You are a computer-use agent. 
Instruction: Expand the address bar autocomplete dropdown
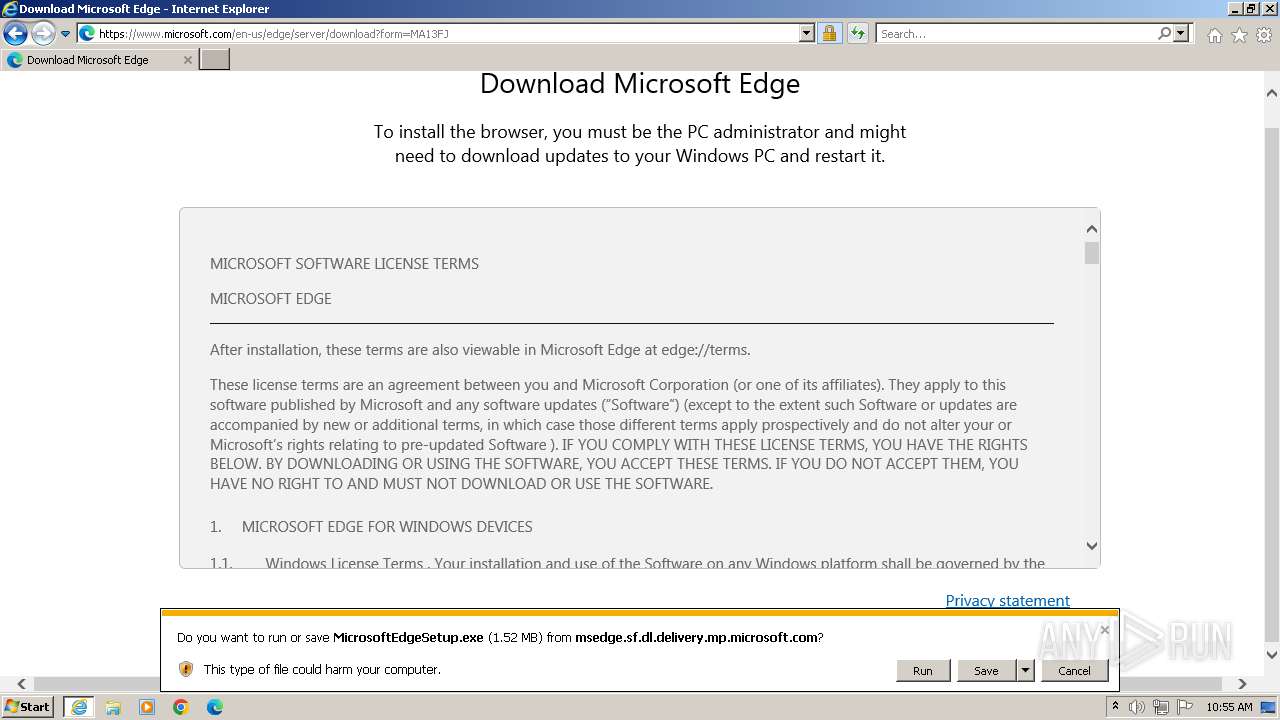tap(807, 34)
